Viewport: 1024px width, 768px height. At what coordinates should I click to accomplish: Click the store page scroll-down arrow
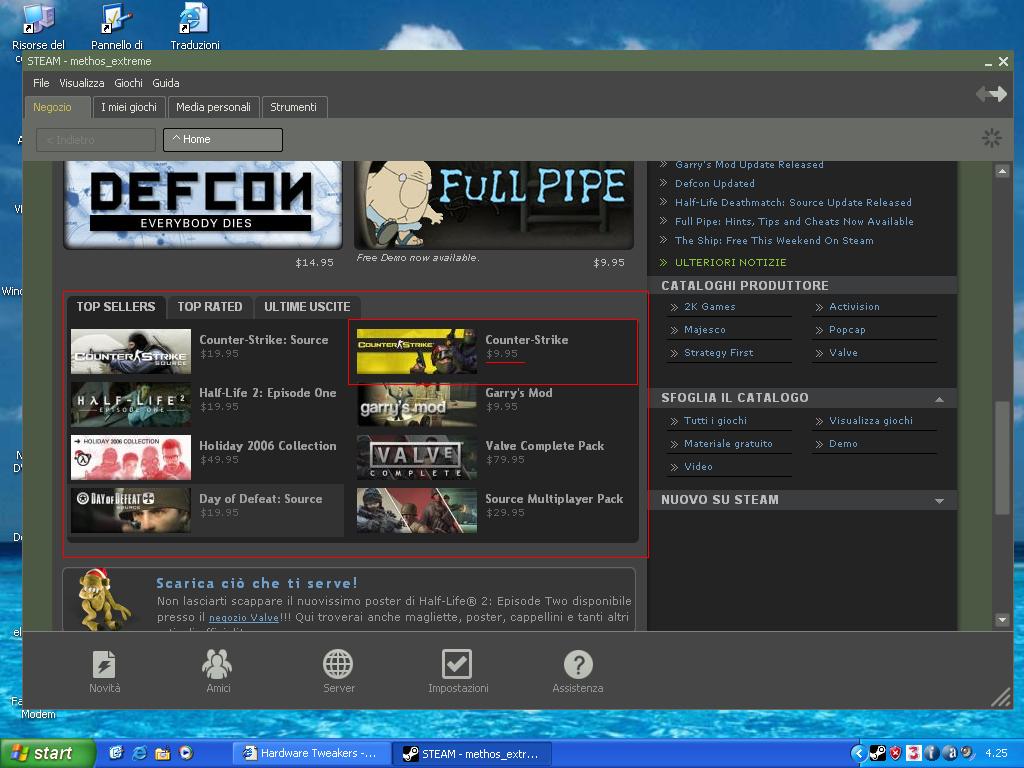(x=1002, y=619)
